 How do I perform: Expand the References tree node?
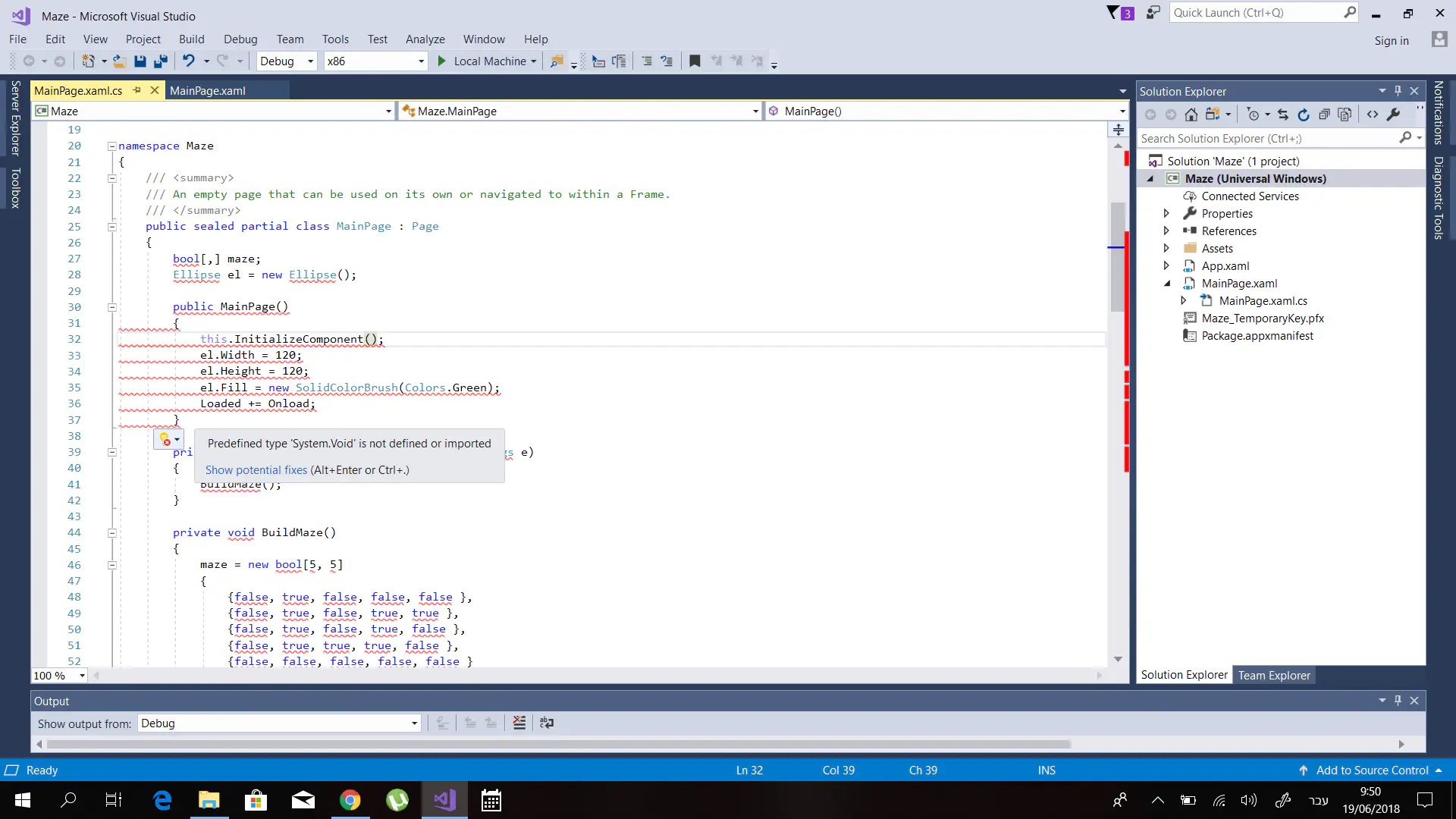1166,231
